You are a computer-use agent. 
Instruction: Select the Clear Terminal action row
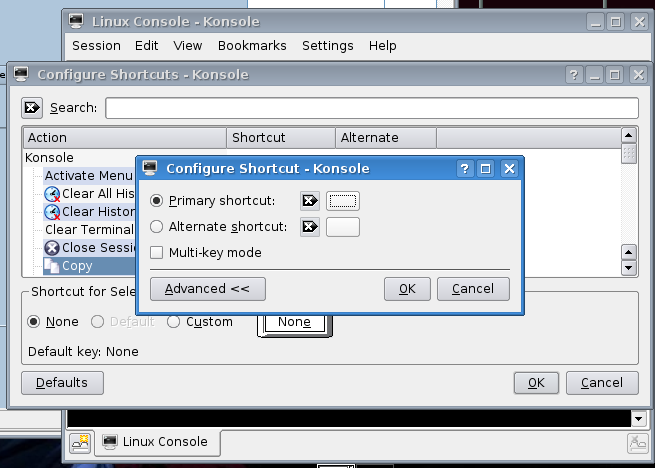pos(89,230)
